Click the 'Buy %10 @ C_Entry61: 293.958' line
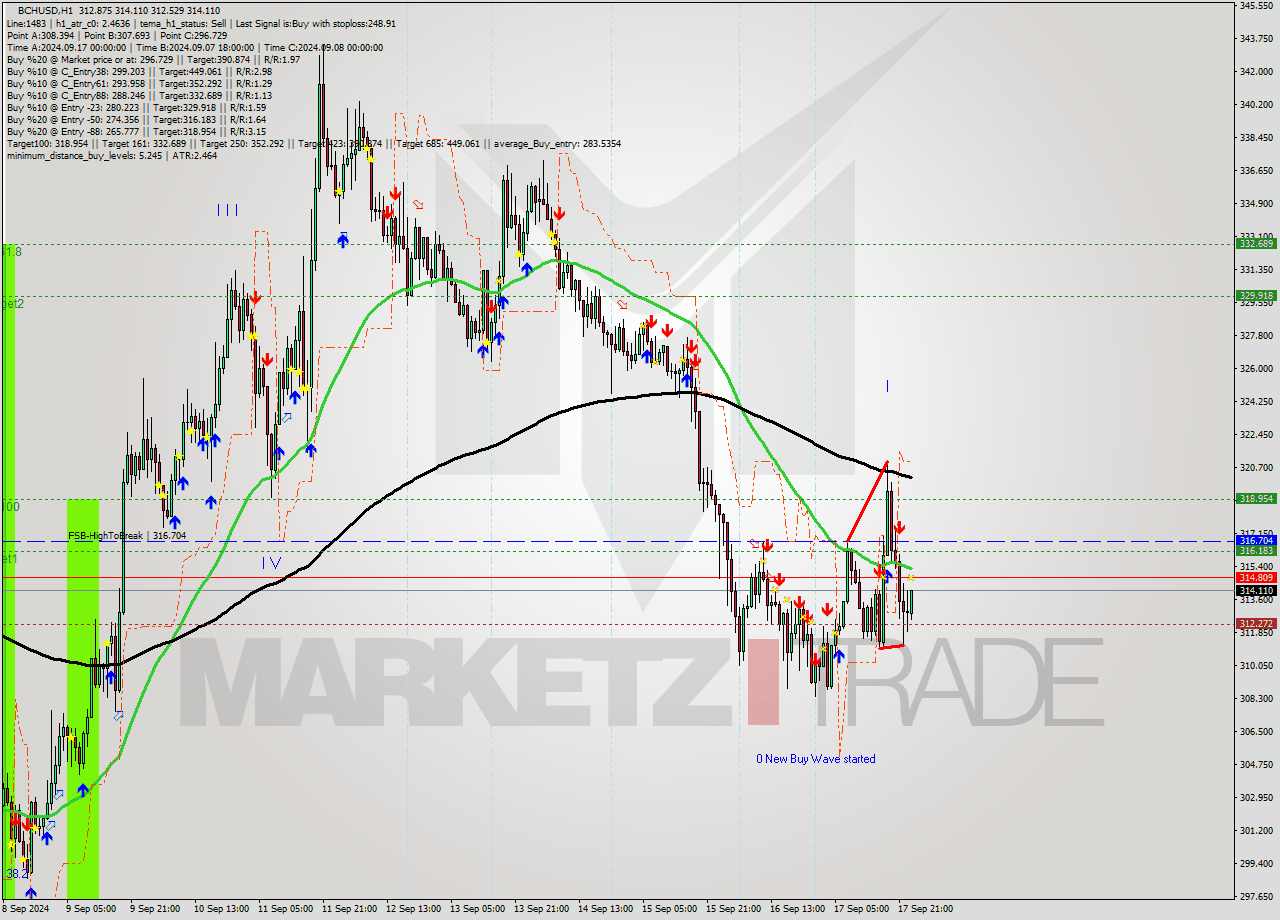 139,83
